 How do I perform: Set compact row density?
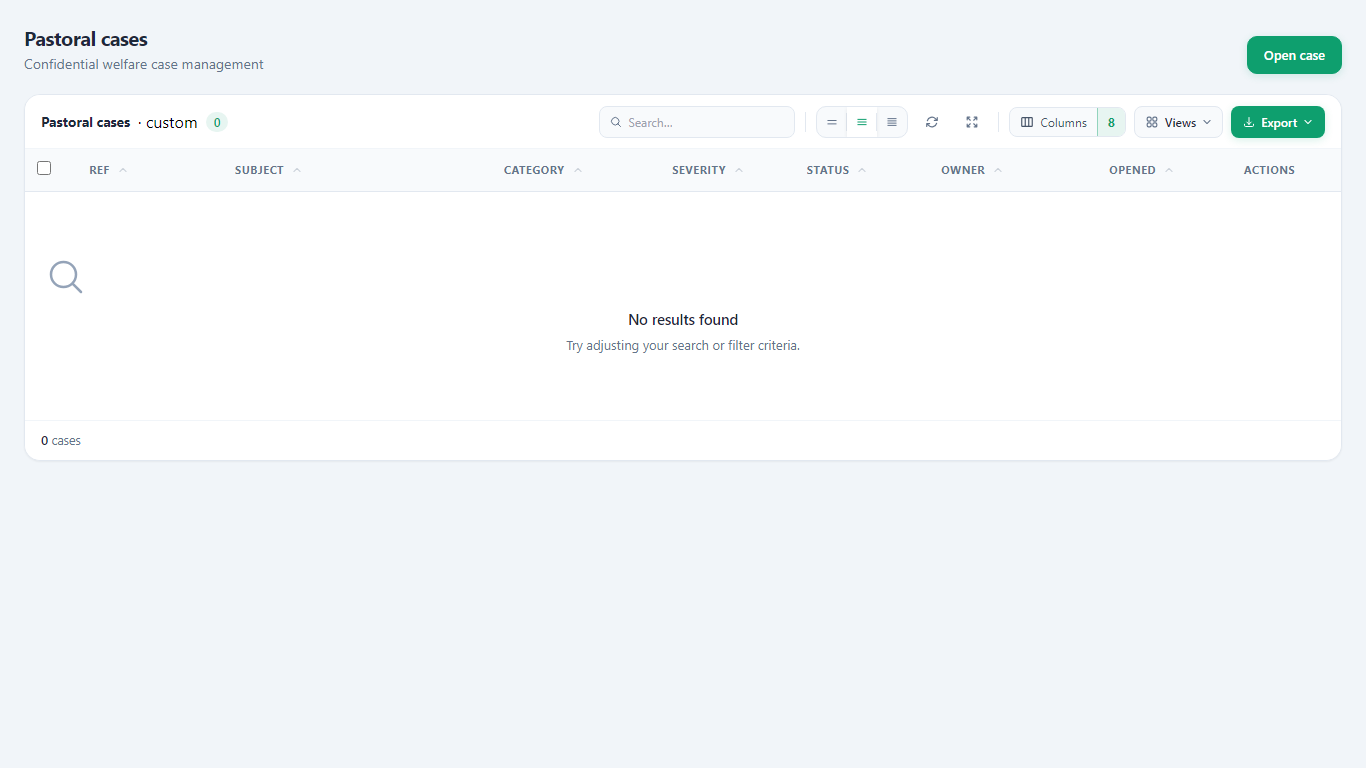coord(832,122)
